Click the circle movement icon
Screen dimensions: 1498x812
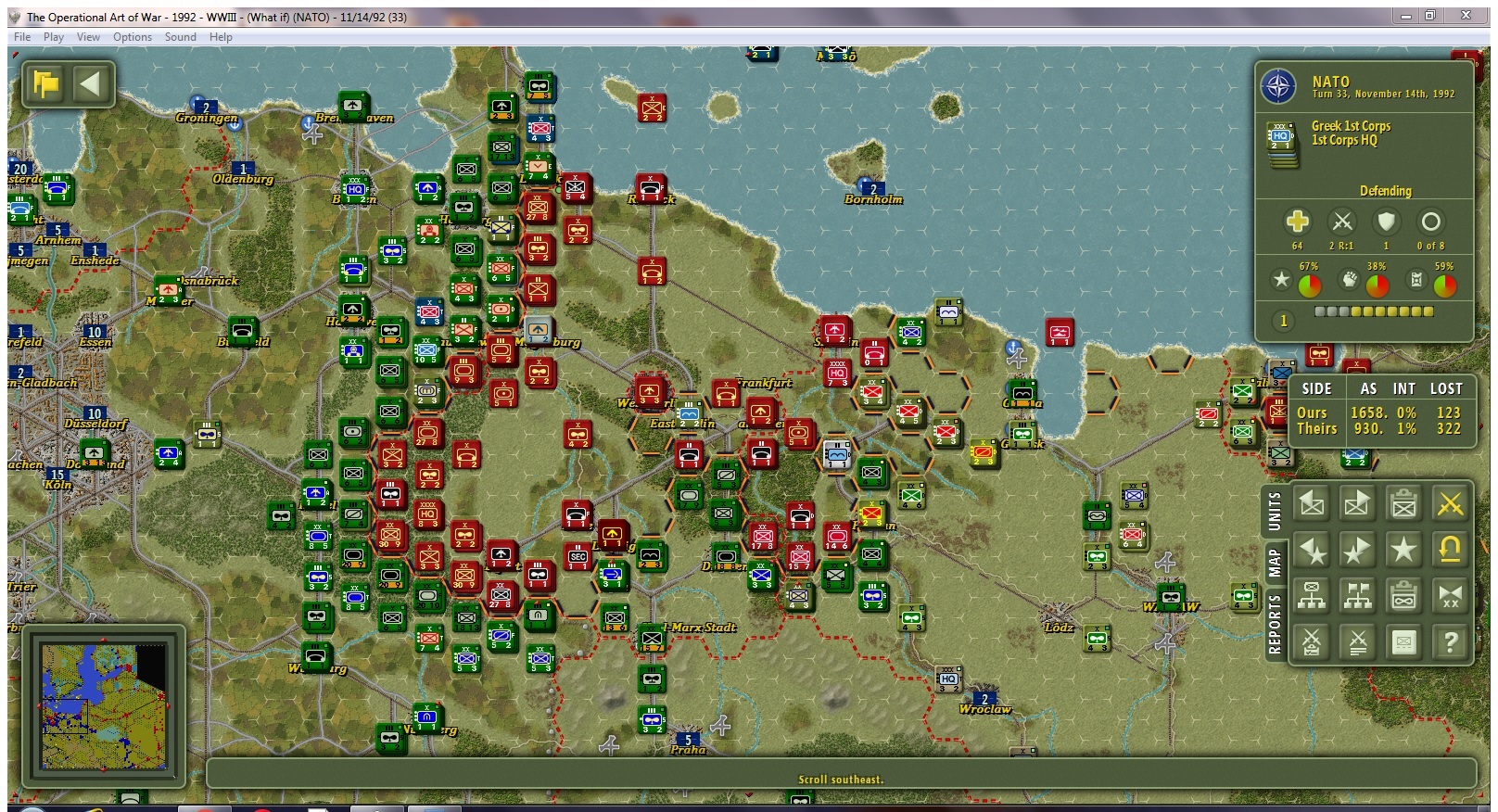point(1431,222)
